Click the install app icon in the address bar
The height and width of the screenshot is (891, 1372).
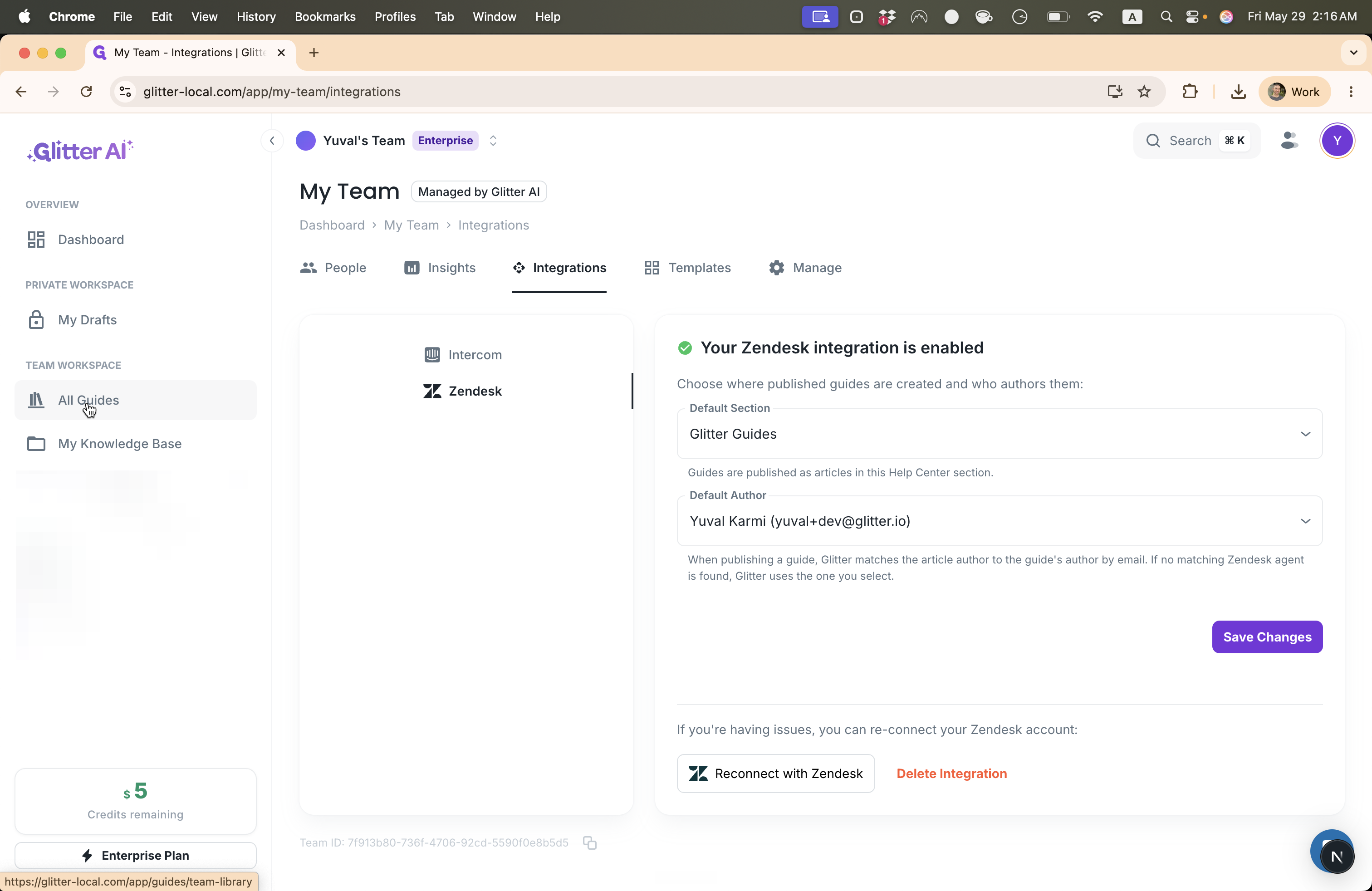[1114, 92]
